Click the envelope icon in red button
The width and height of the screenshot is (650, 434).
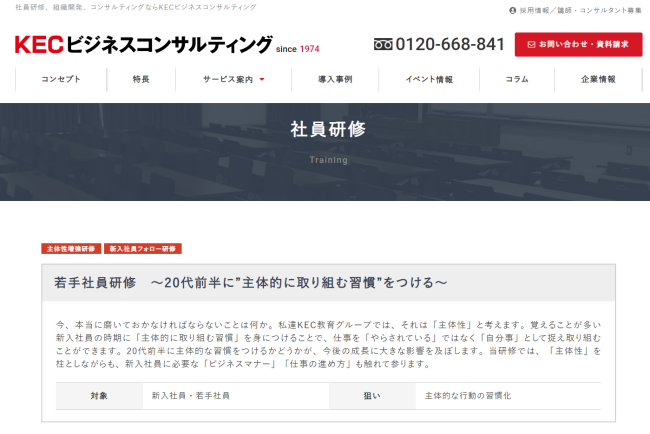(531, 44)
